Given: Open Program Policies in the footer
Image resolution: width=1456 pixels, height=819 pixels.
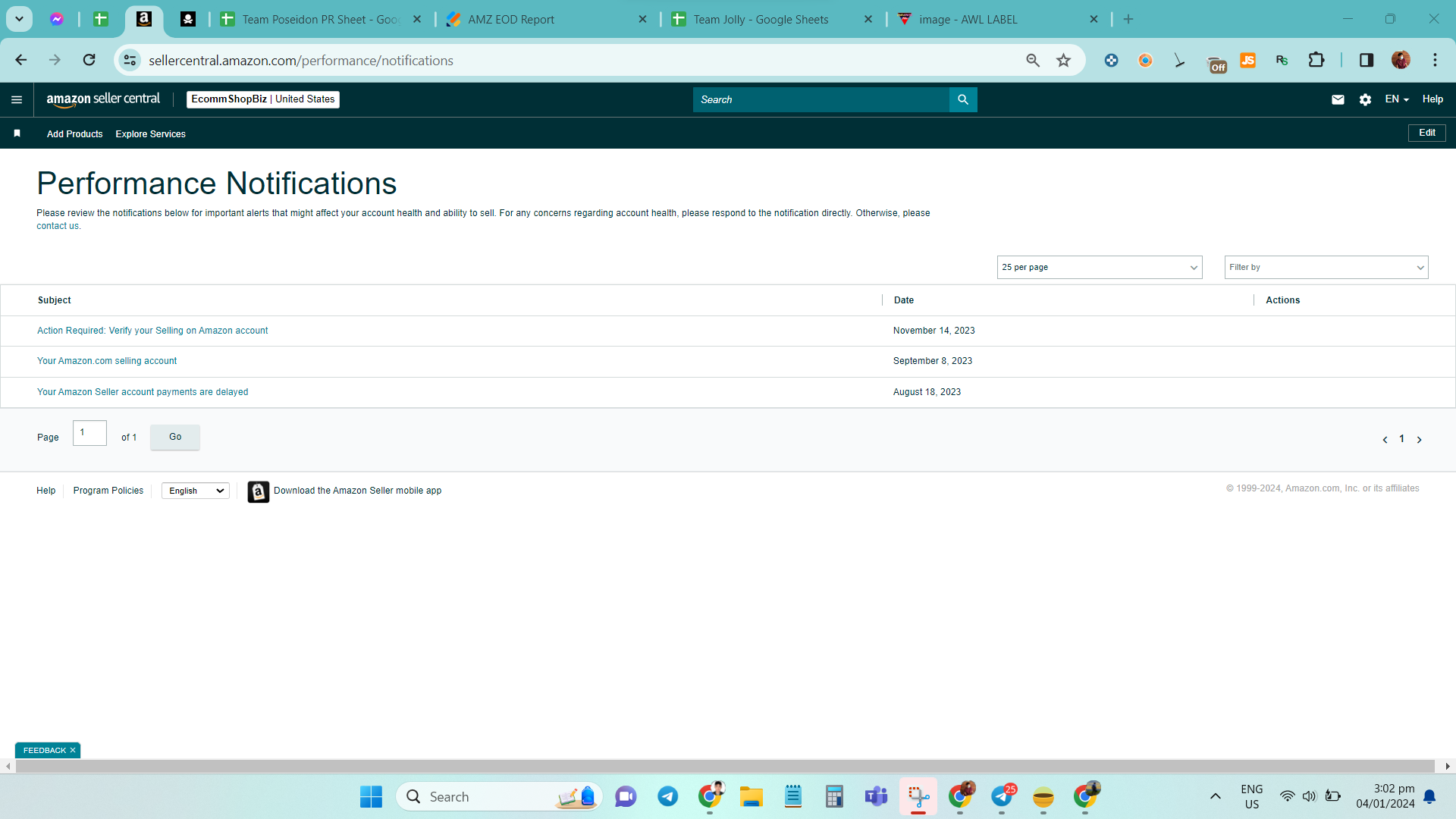Looking at the screenshot, I should click(x=108, y=491).
